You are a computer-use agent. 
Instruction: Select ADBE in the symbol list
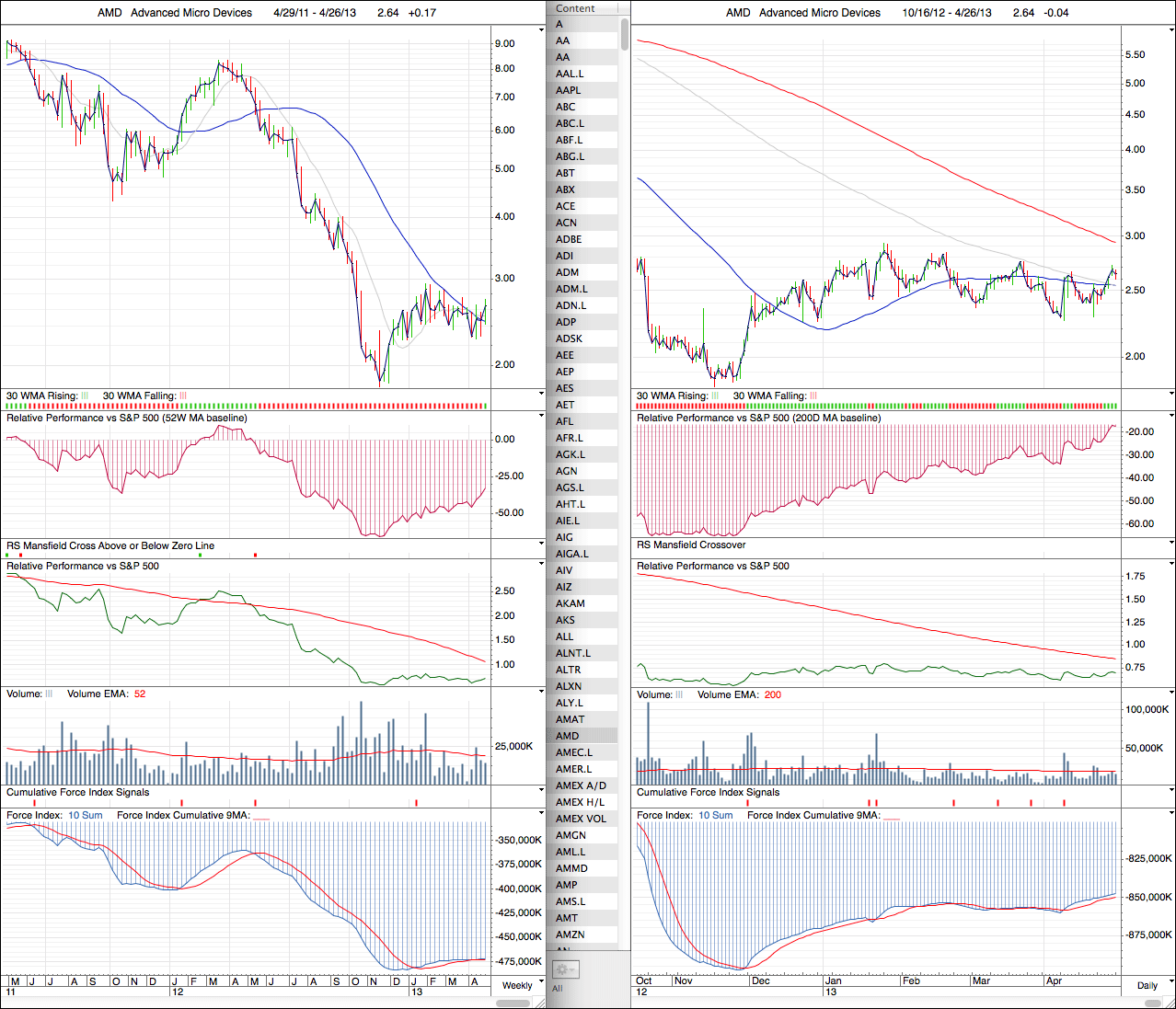[569, 239]
